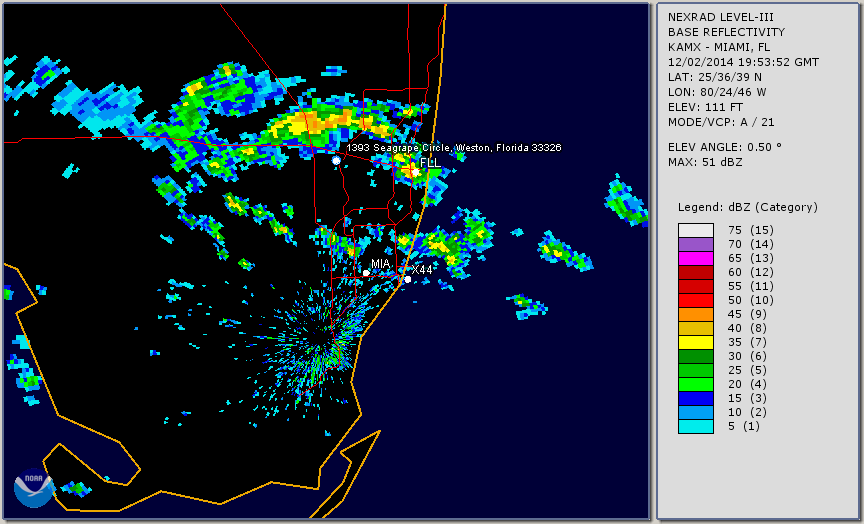
Task: Click the 'ELEV: 111 FT' text
Action: [705, 107]
